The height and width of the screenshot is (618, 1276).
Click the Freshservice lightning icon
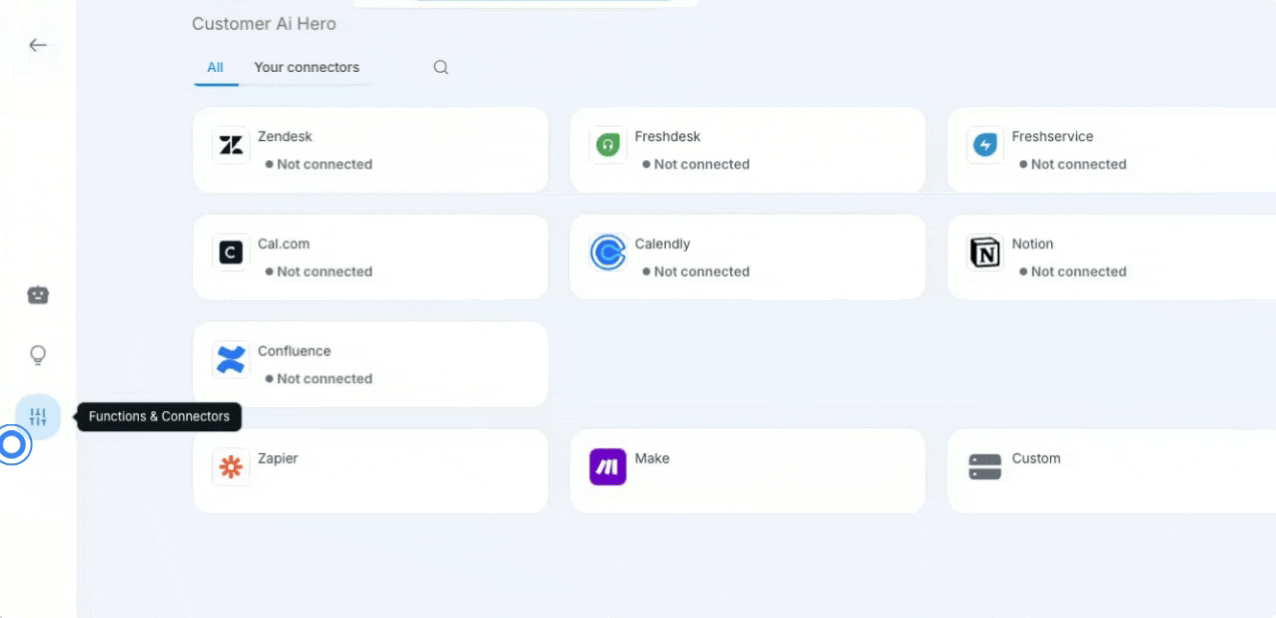[985, 146]
